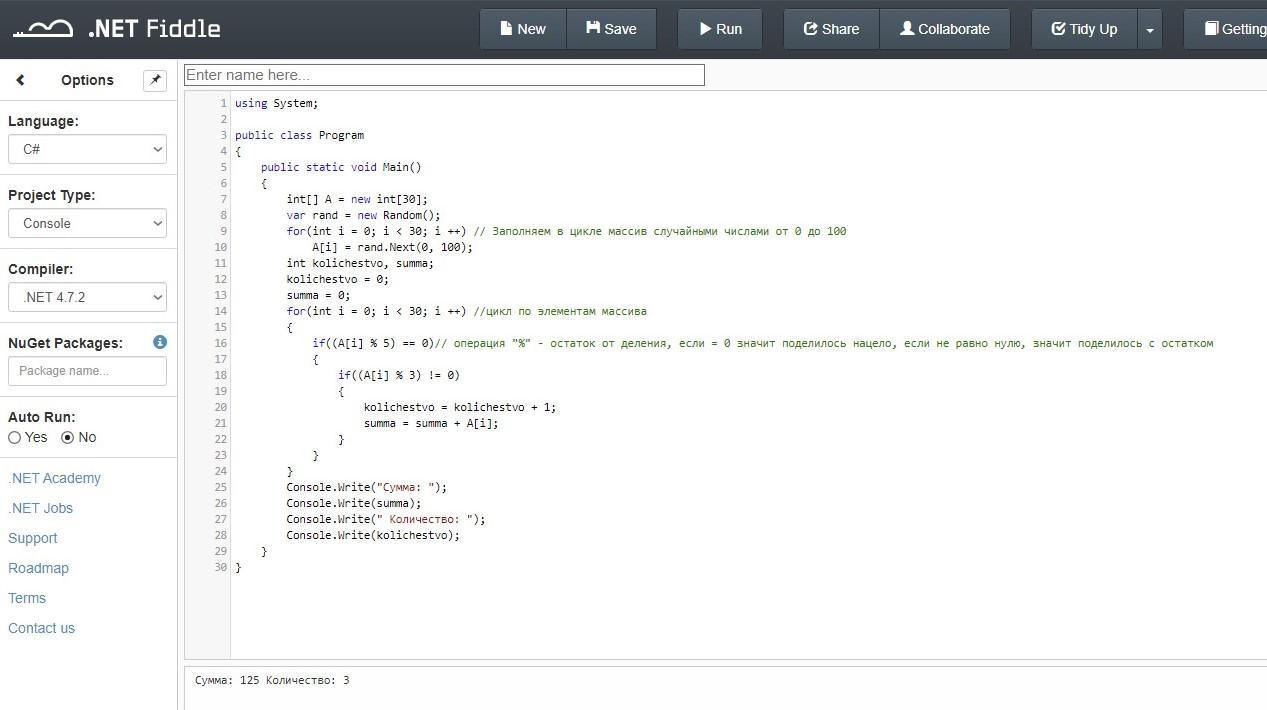Go to the Roadmap link
The height and width of the screenshot is (710, 1267).
click(x=38, y=568)
